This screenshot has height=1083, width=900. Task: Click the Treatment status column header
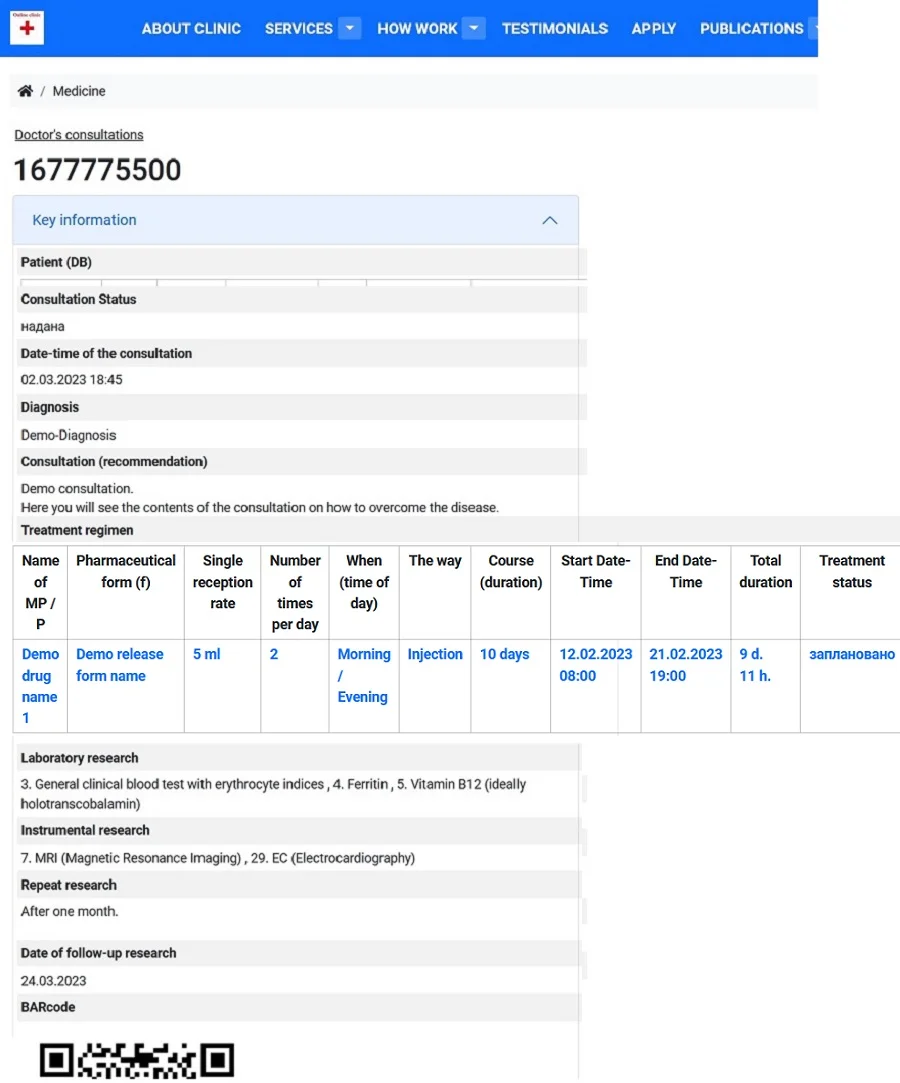[852, 571]
